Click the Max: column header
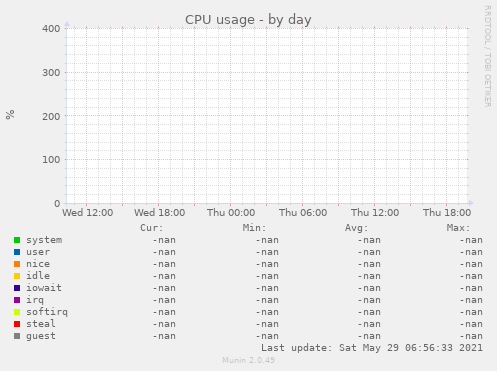The height and width of the screenshot is (371, 497). 458,228
